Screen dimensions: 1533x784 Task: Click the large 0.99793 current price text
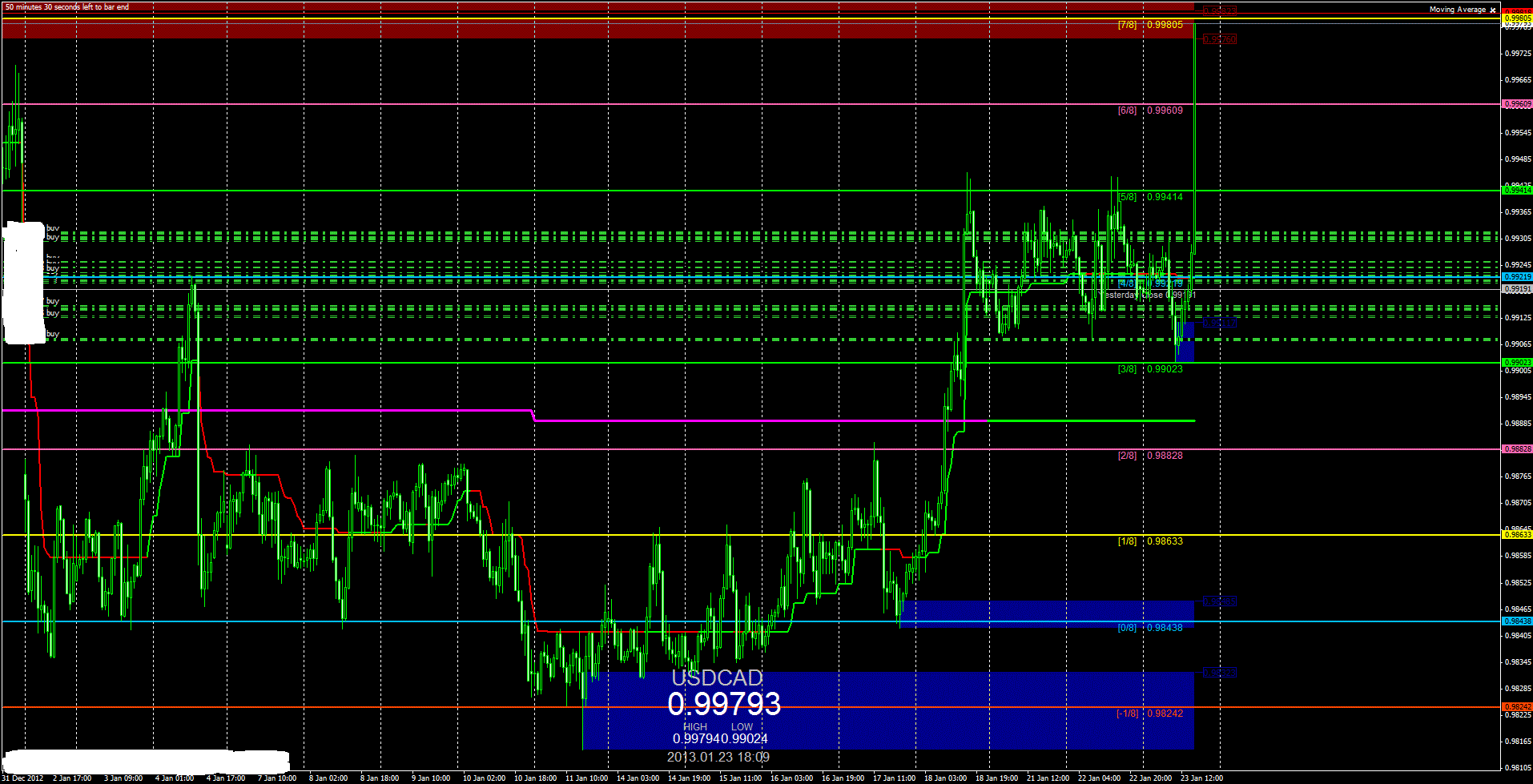[x=724, y=704]
